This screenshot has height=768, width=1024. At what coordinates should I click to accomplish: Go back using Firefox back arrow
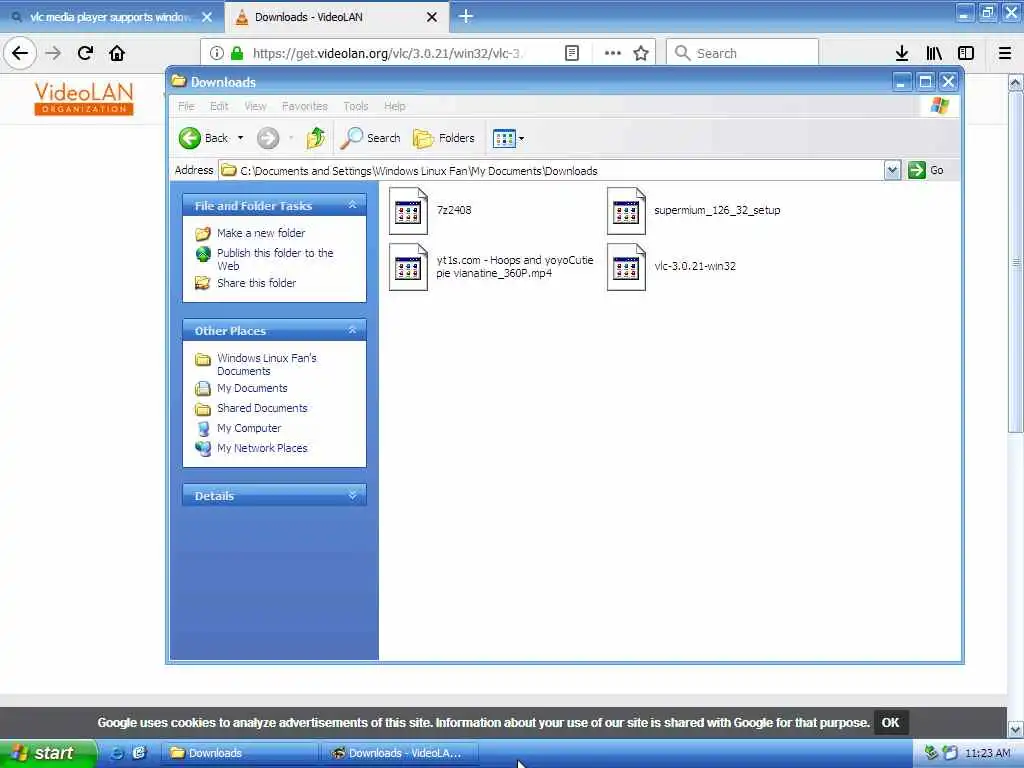pyautogui.click(x=20, y=53)
